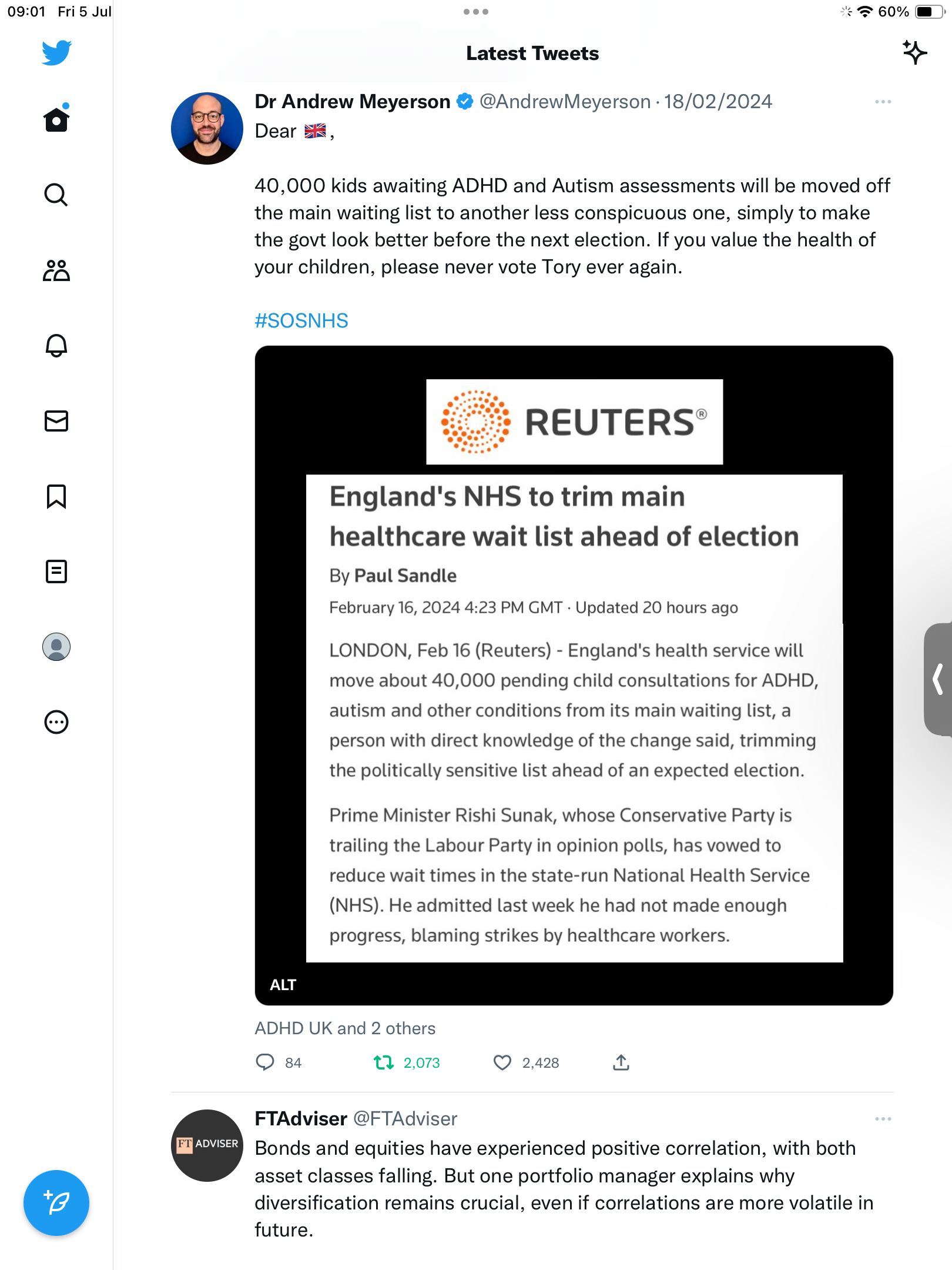Expand the side panel chevron handle
Image resolution: width=952 pixels, height=1270 pixels.
[x=938, y=679]
